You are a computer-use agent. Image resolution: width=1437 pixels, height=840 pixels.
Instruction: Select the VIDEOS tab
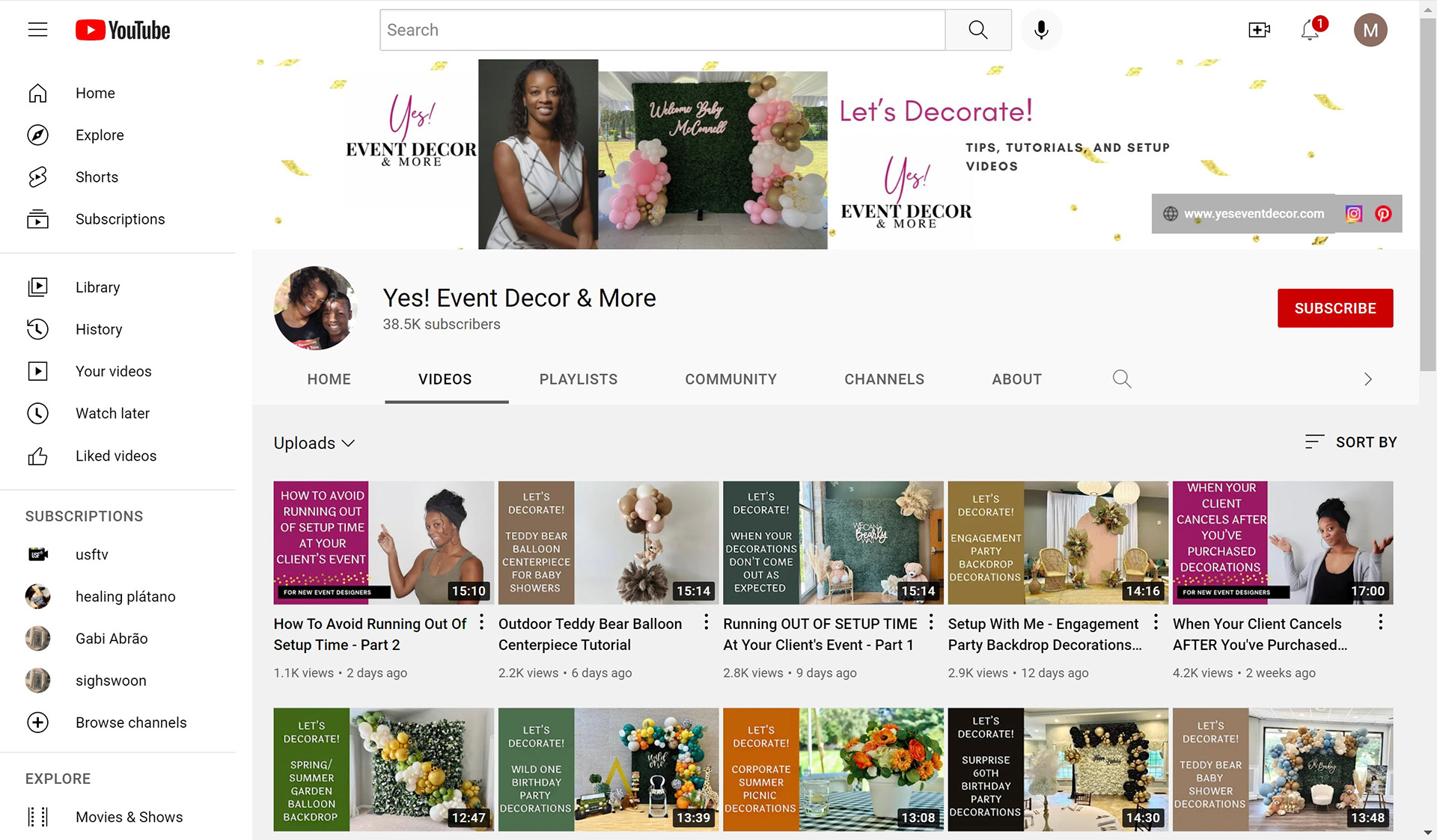click(x=445, y=379)
